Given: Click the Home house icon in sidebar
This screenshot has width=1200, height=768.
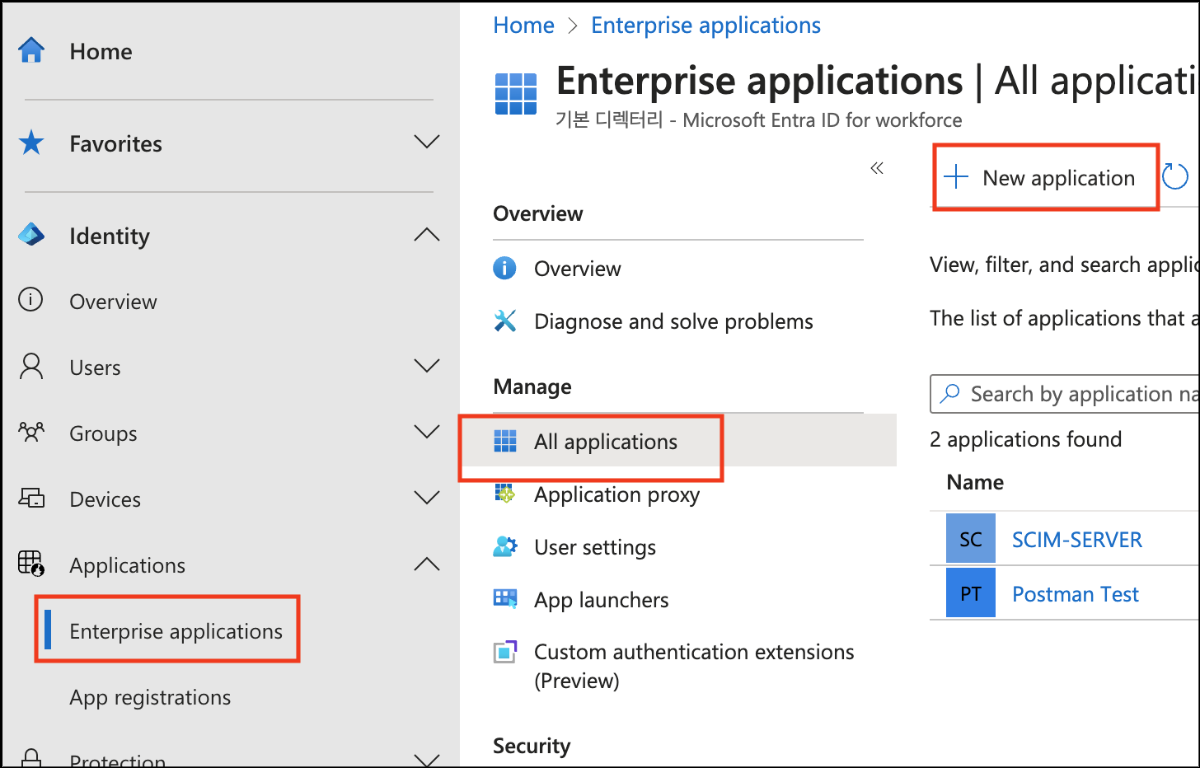Looking at the screenshot, I should point(32,51).
